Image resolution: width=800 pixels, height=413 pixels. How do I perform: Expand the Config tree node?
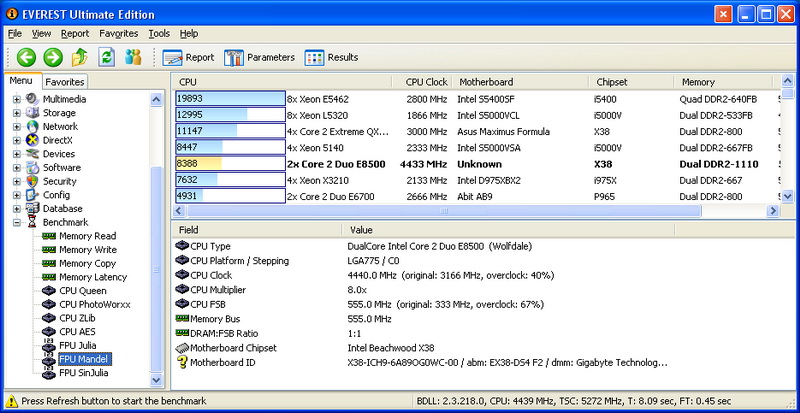click(x=17, y=195)
